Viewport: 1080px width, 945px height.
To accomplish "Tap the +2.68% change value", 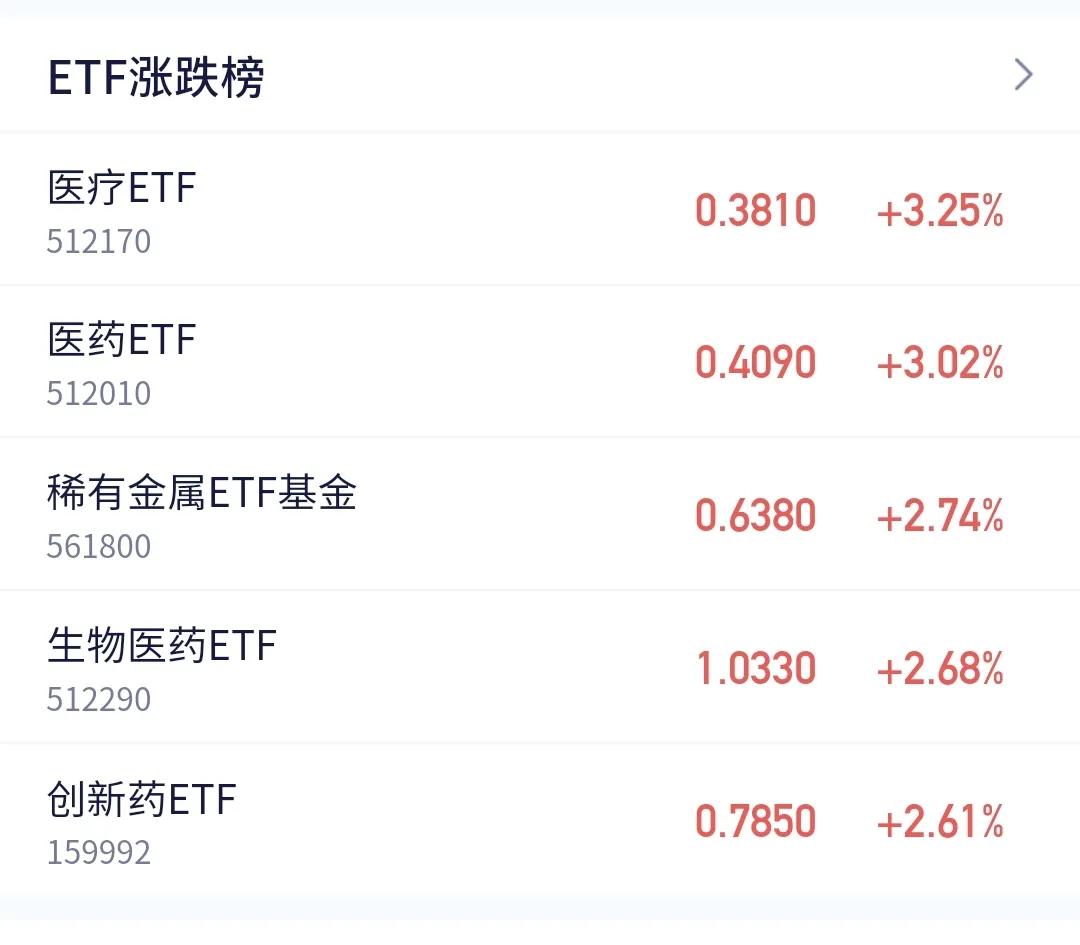I will [939, 668].
